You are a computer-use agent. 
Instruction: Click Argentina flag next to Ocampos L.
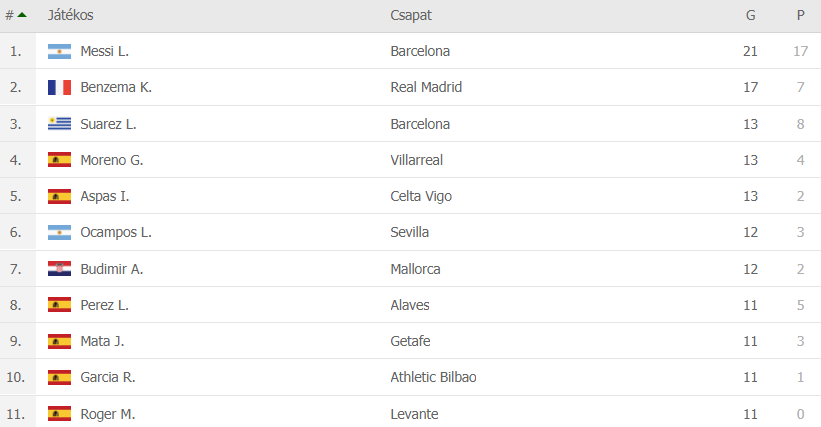[59, 232]
